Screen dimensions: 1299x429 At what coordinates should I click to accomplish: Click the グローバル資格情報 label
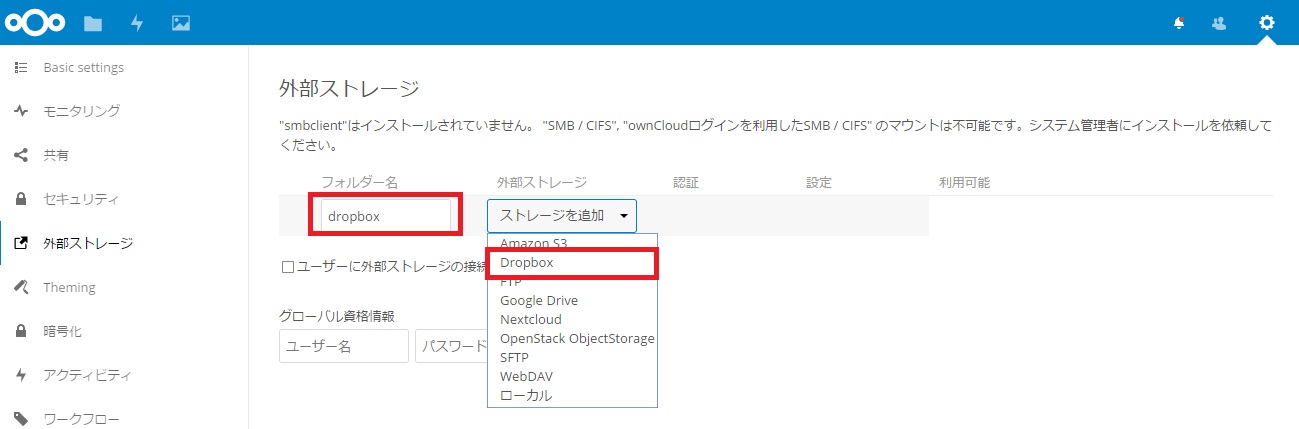point(337,315)
